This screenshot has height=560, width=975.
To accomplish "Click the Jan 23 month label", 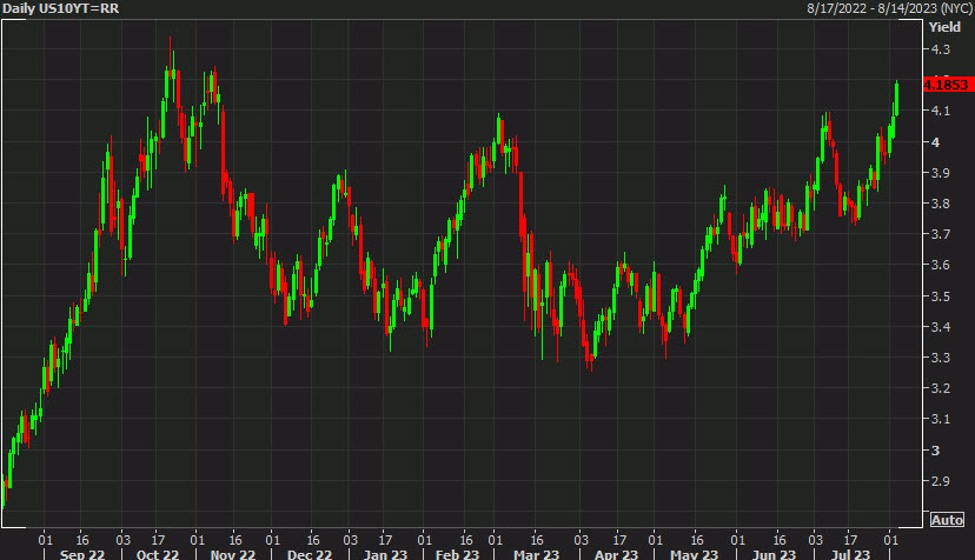I will (x=385, y=554).
